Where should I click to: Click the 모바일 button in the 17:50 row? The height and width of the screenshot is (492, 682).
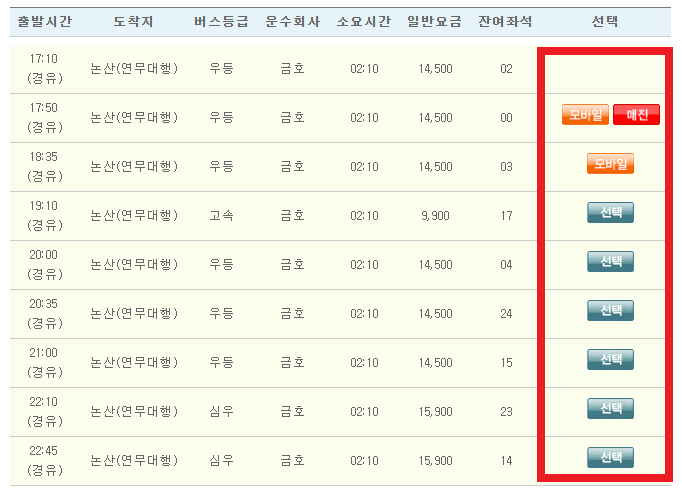pyautogui.click(x=585, y=114)
